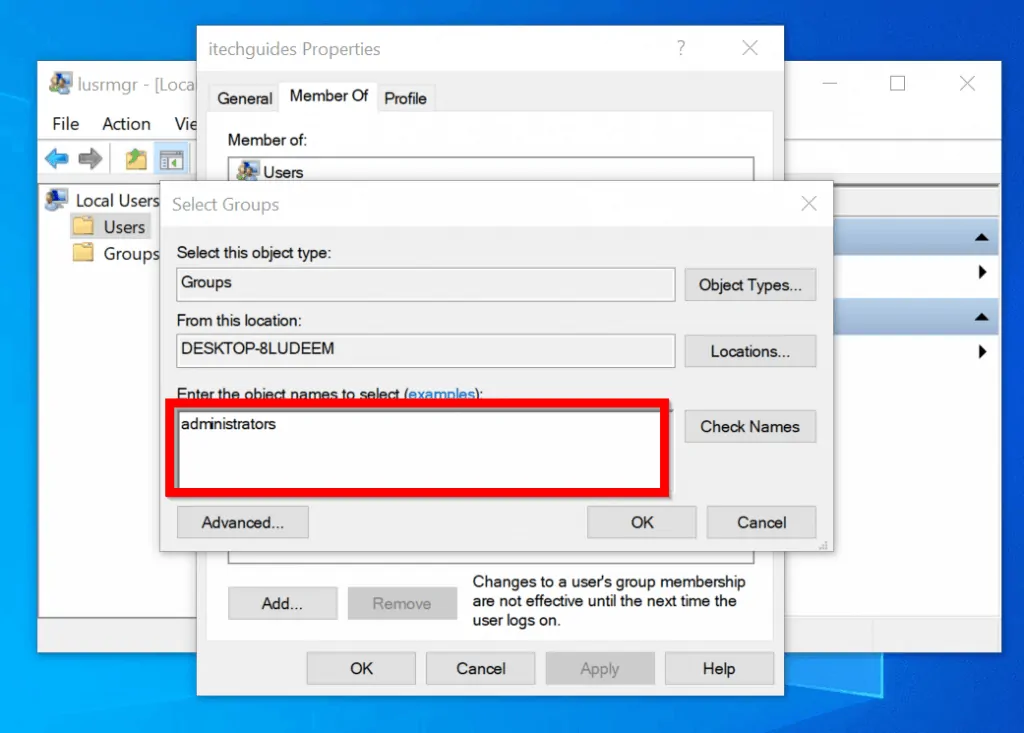1024x733 pixels.
Task: Open the File menu
Action: click(64, 124)
